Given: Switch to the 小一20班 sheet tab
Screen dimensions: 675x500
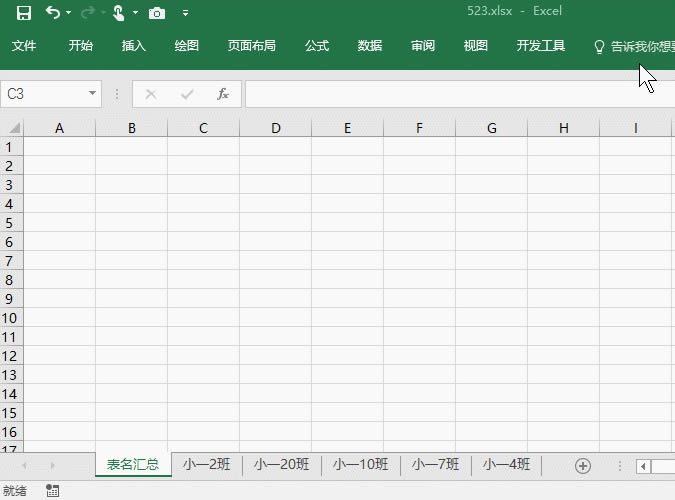Looking at the screenshot, I should [x=282, y=464].
